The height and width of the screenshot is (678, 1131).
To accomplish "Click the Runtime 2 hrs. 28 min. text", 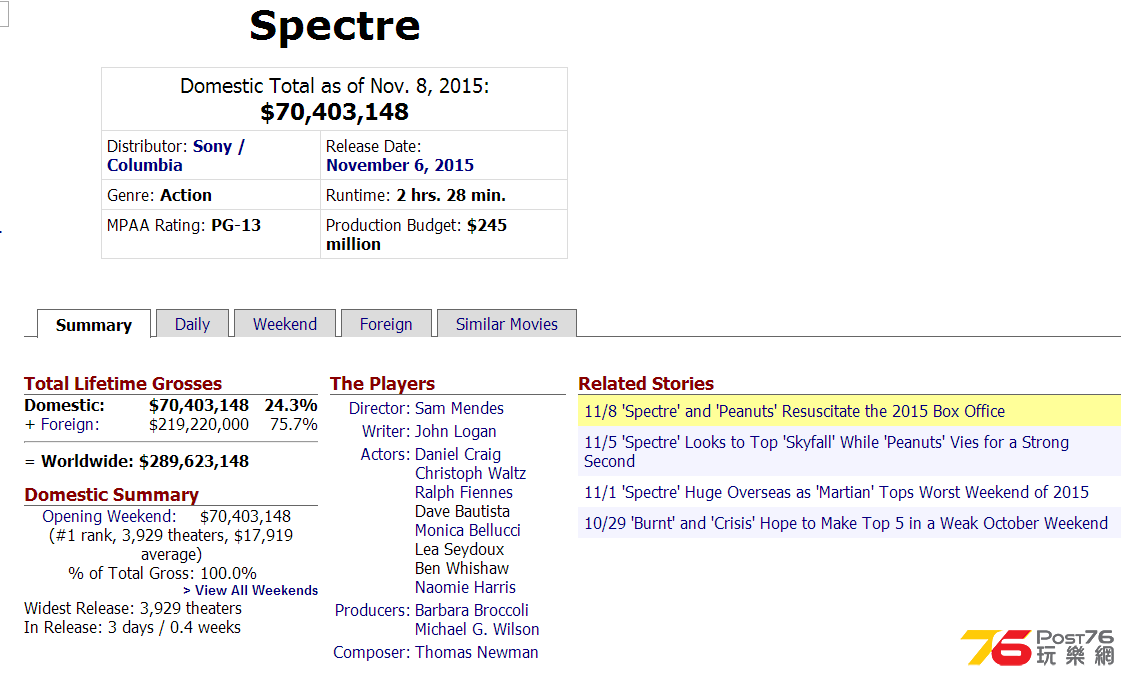I will tap(415, 195).
